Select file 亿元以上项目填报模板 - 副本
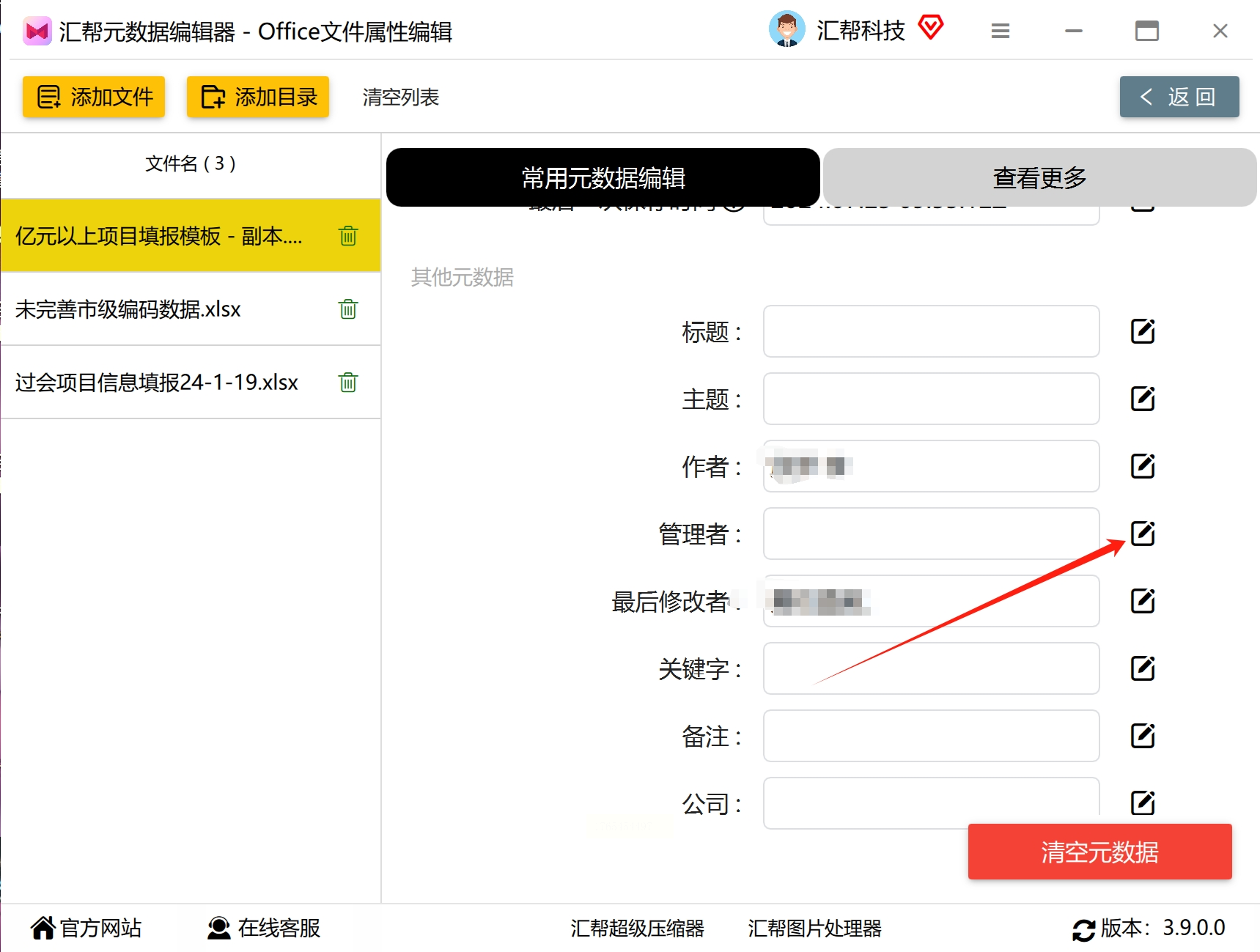 (191, 236)
